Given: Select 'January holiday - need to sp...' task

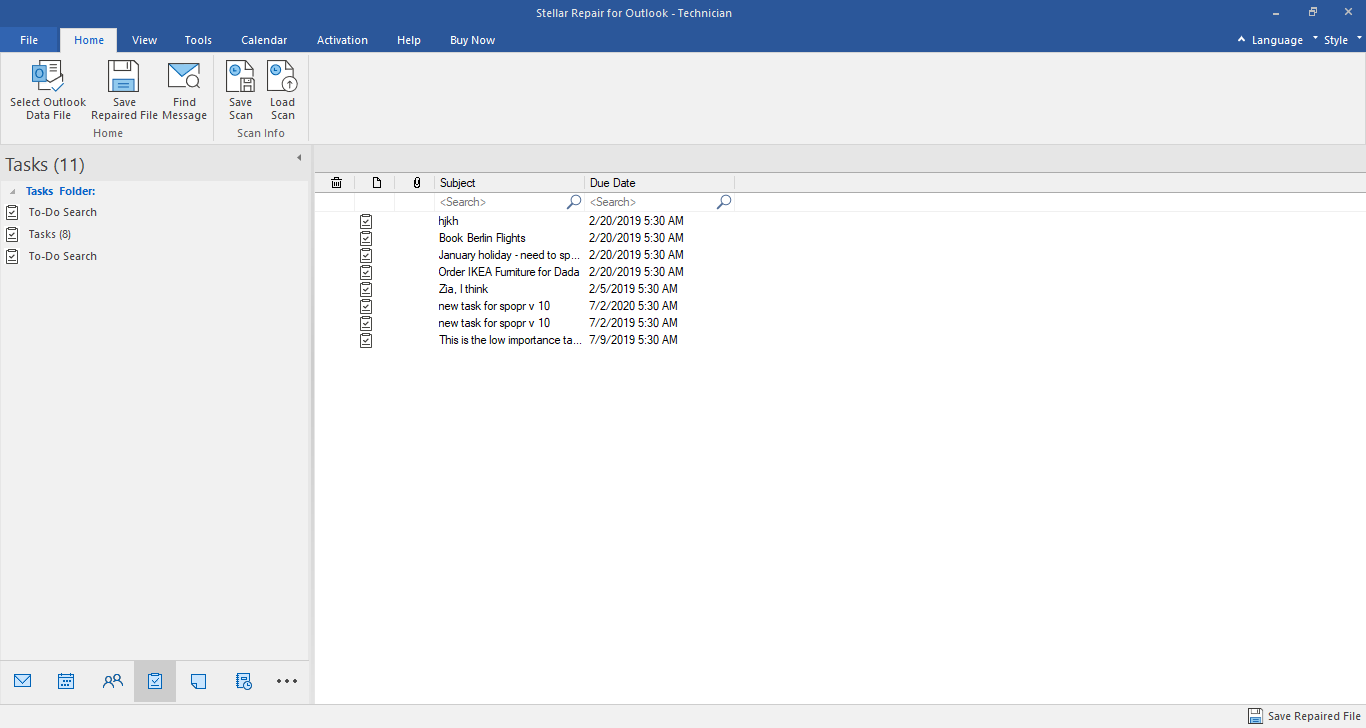Looking at the screenshot, I should click(510, 255).
